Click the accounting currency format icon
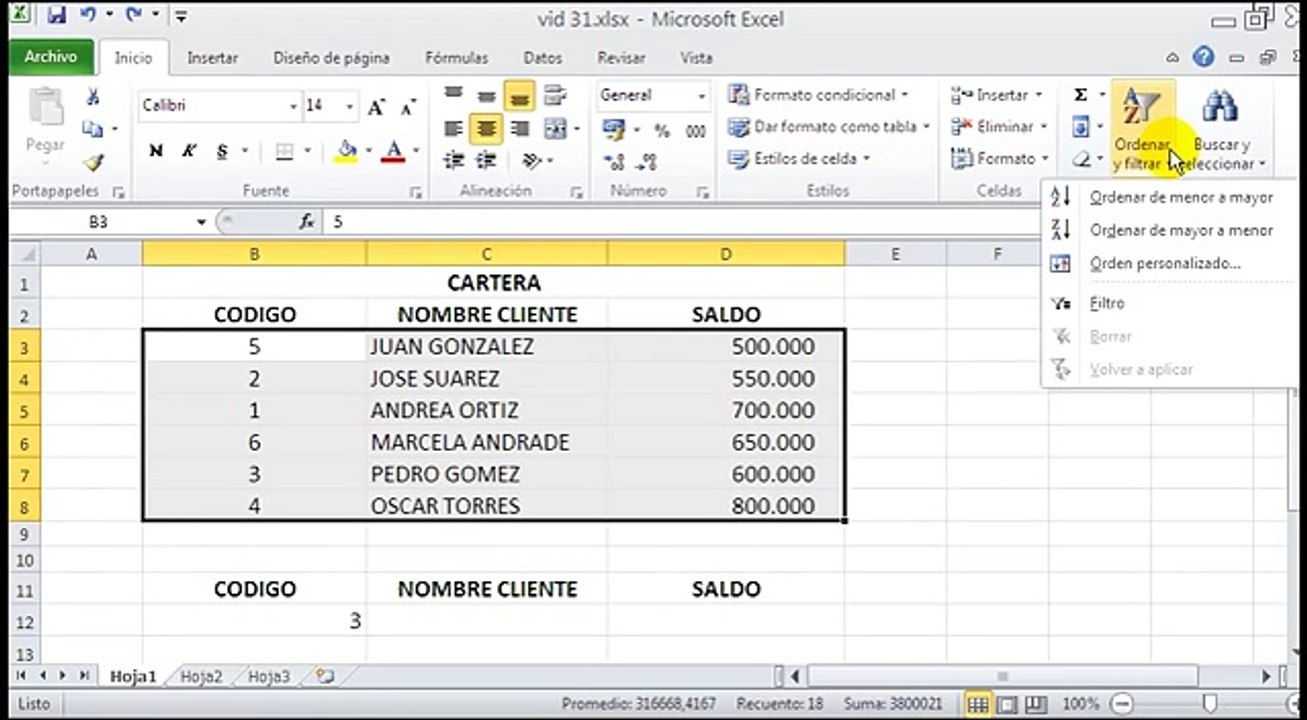Screen dimensions: 1307x720 coord(612,130)
